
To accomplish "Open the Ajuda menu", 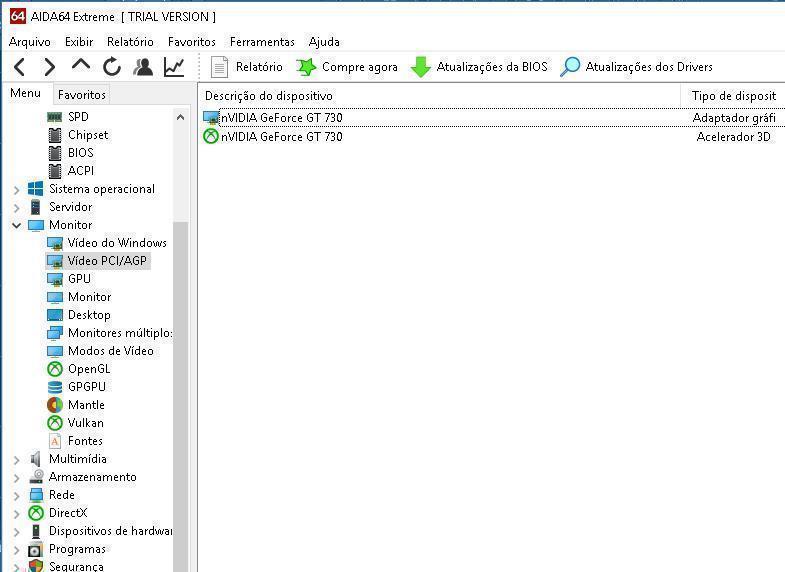I will [324, 42].
